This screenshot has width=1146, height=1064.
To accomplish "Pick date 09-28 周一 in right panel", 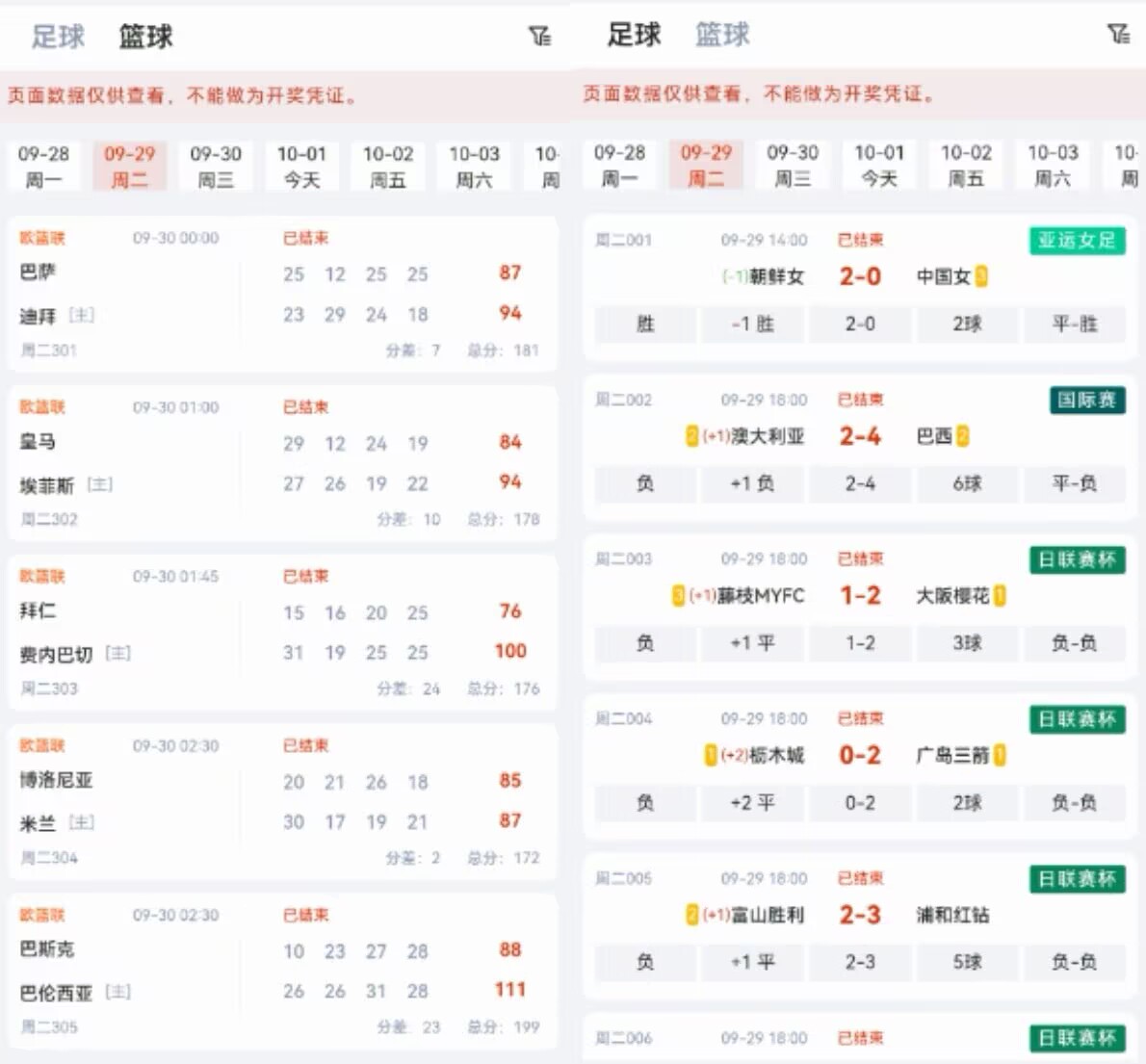I will pyautogui.click(x=619, y=166).
